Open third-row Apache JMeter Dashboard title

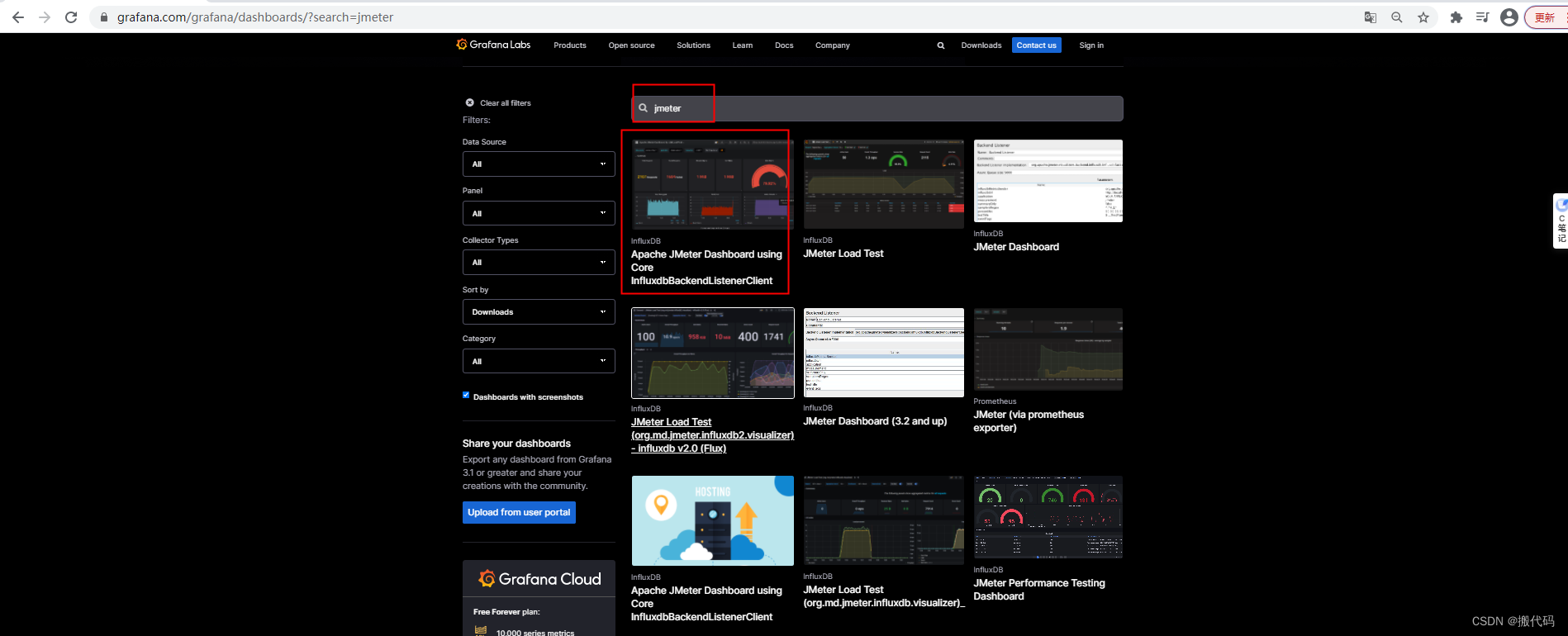[x=706, y=604]
